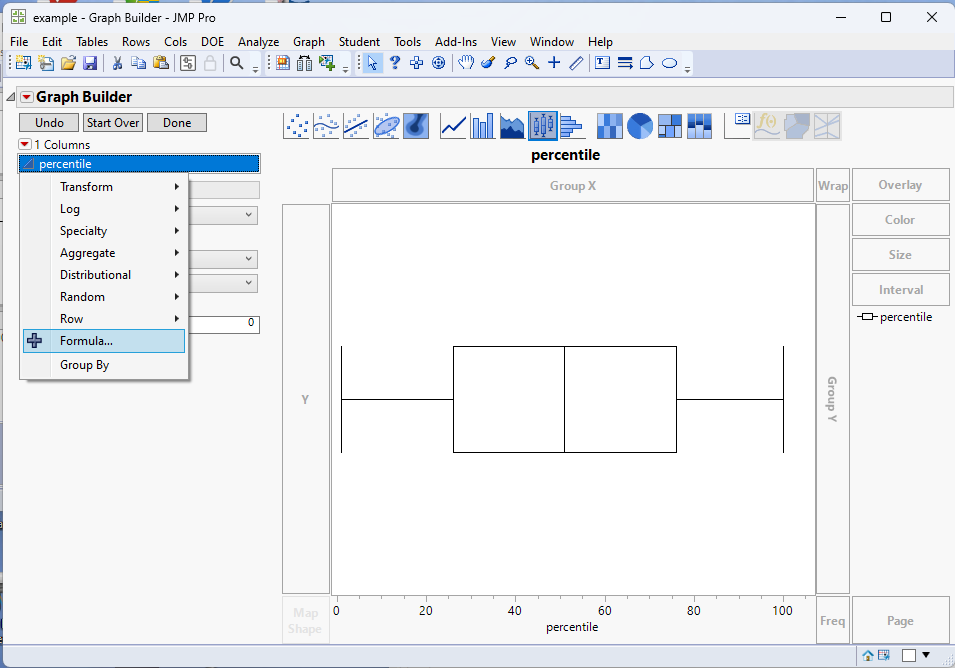Select the Help question mark tool
The image size is (955, 668).
coord(395,63)
